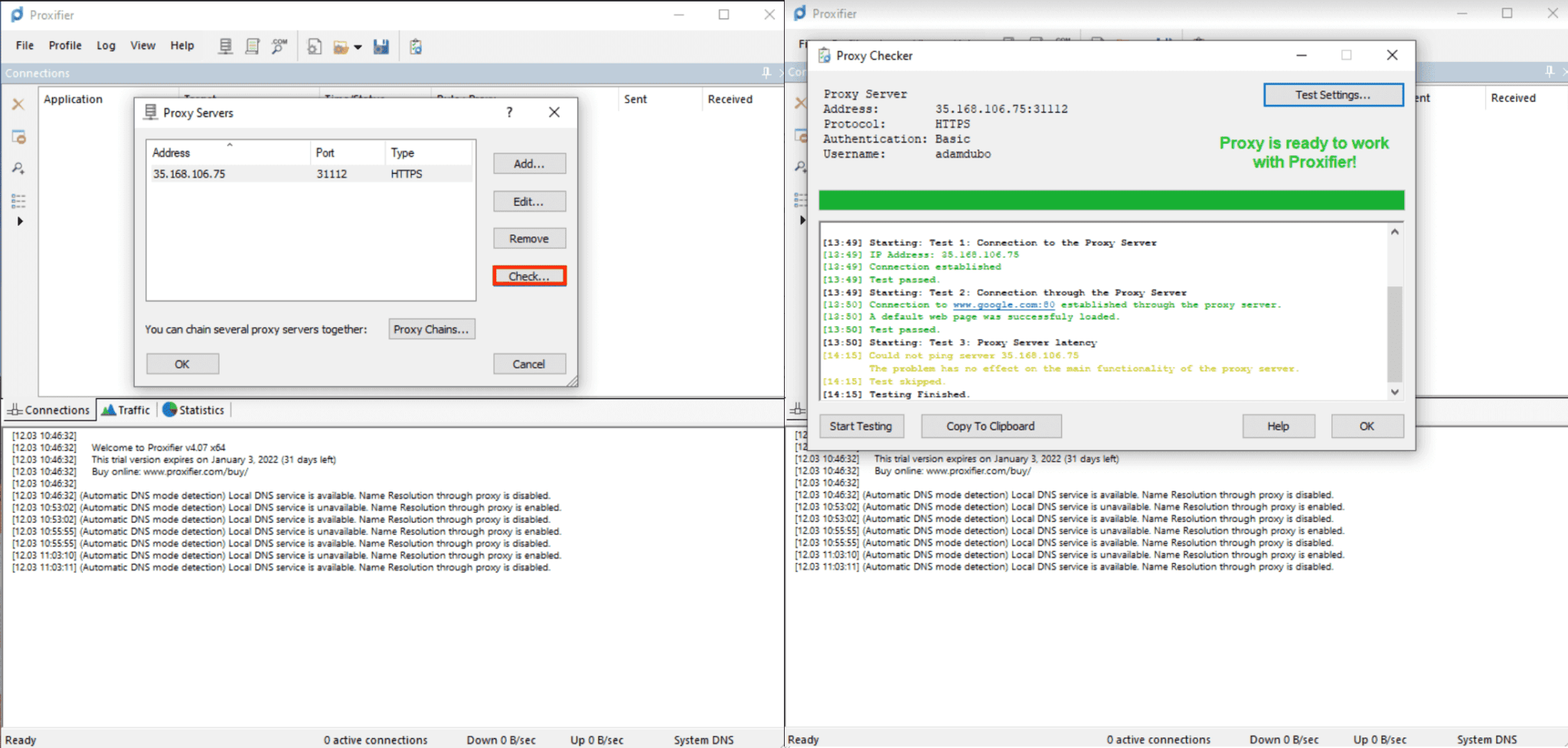
Task: Open the Proxy Servers dialog from the toolbar
Action: (225, 46)
